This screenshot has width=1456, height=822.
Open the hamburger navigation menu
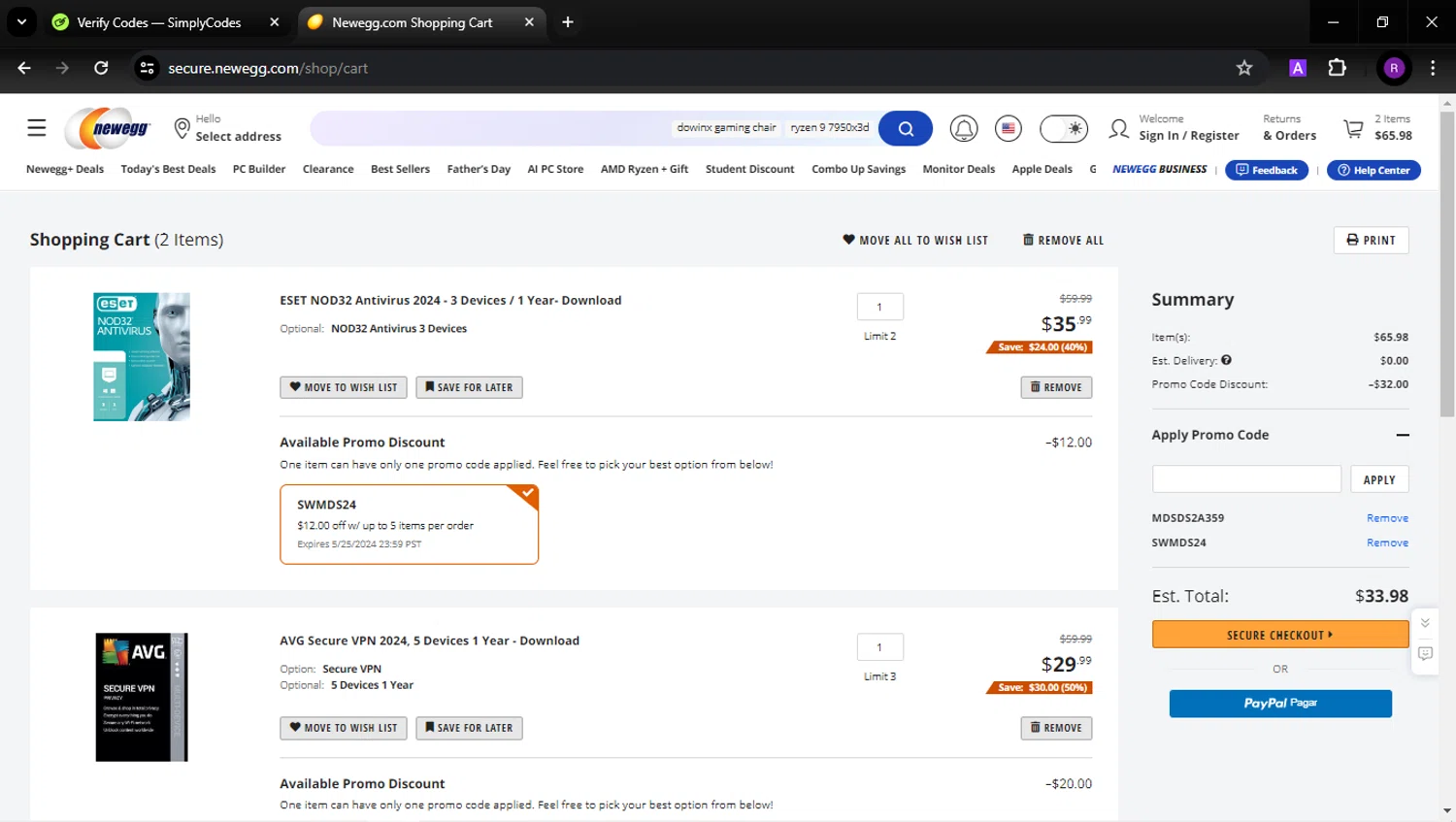pyautogui.click(x=37, y=128)
